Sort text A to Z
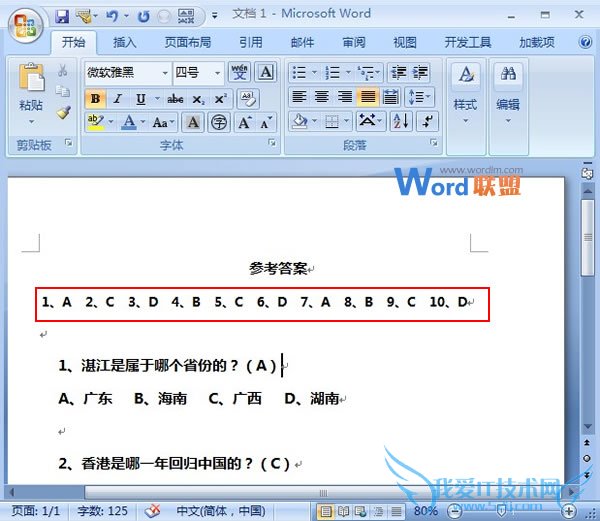 401,122
